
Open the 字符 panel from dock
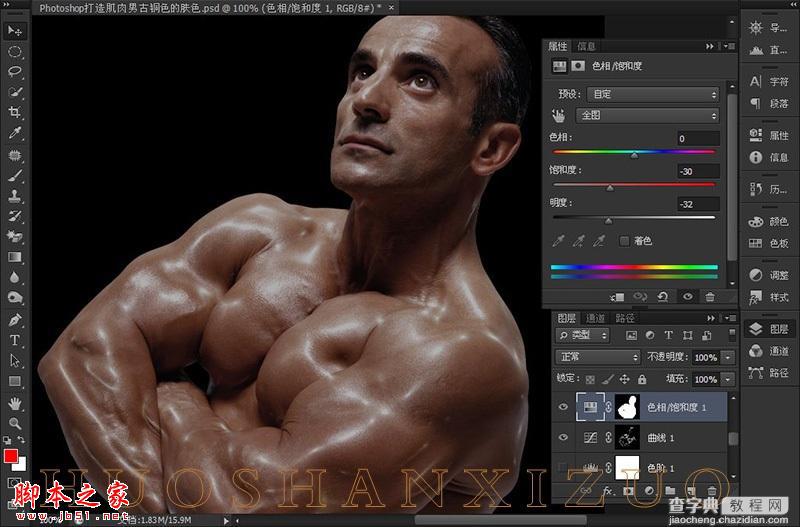point(769,82)
